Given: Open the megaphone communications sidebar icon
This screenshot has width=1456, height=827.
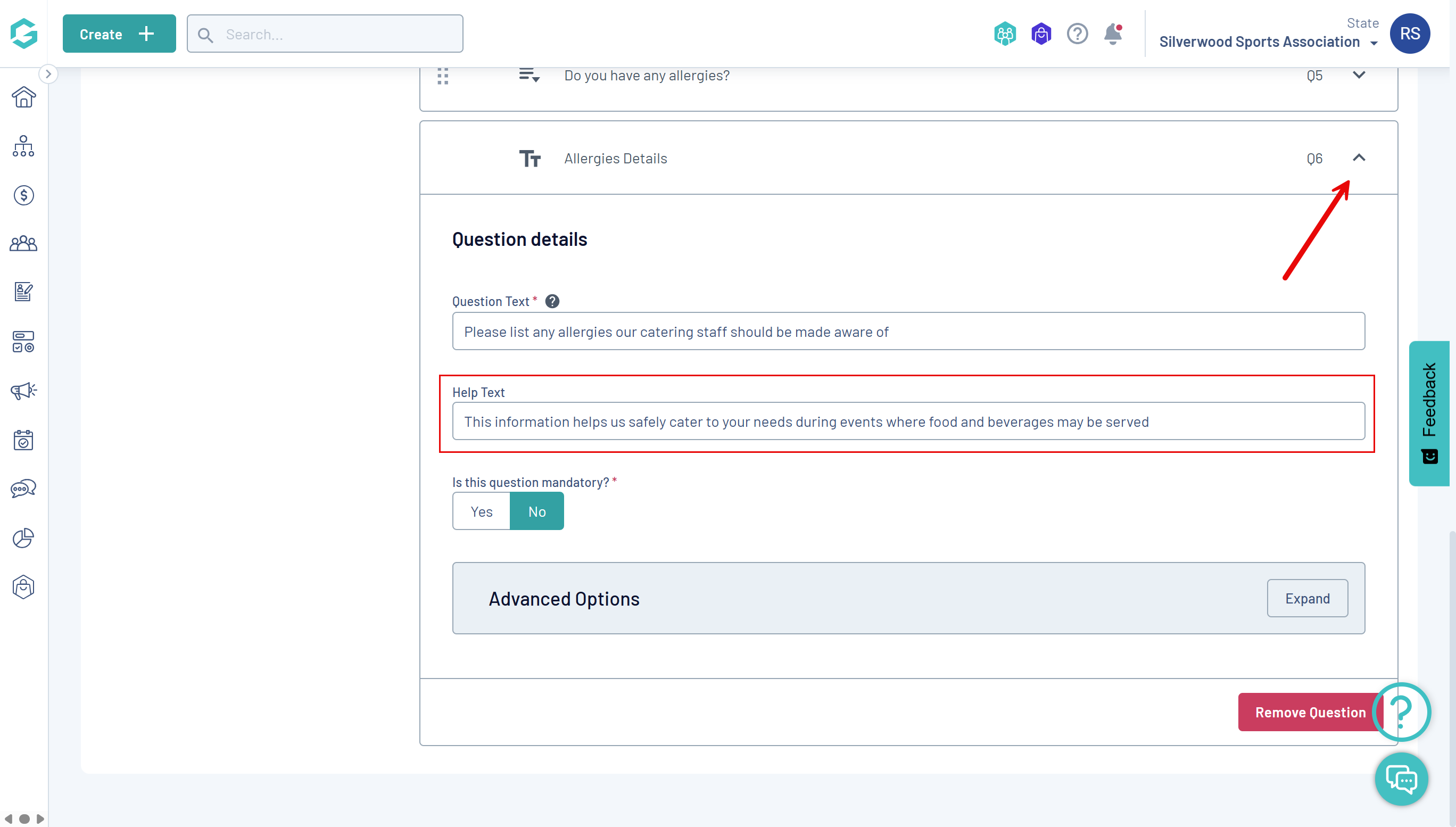Looking at the screenshot, I should click(x=23, y=391).
